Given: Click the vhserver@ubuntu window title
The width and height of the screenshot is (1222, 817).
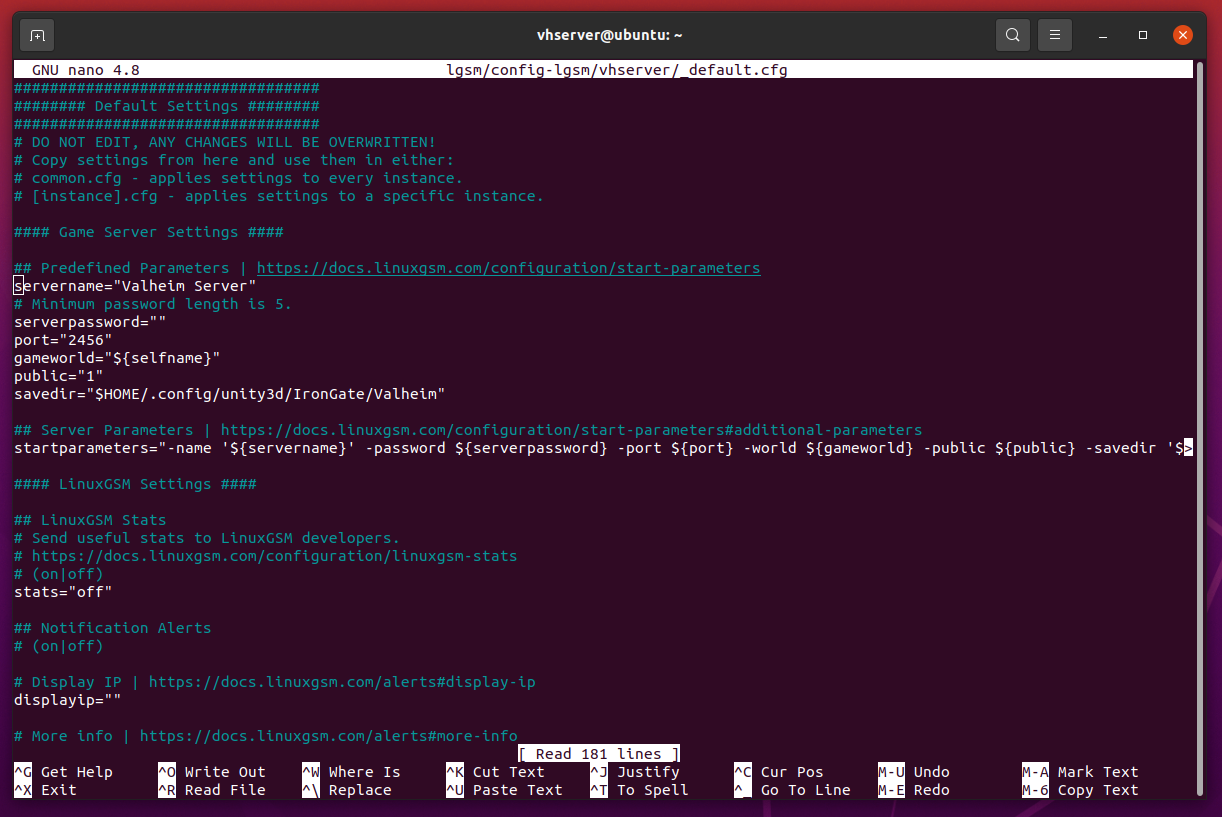Looking at the screenshot, I should click(610, 35).
